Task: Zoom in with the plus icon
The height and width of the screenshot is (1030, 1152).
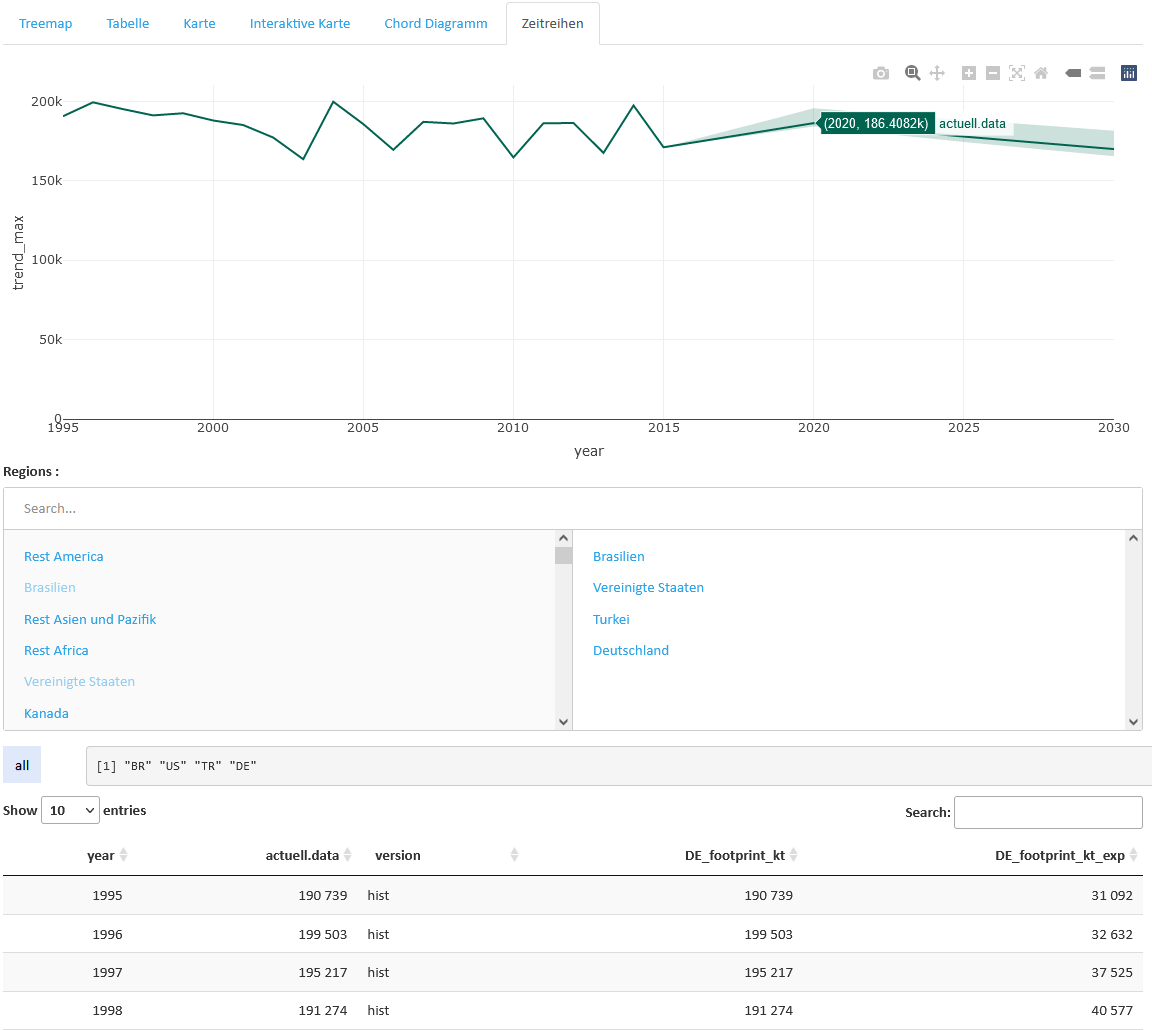Action: (x=969, y=73)
